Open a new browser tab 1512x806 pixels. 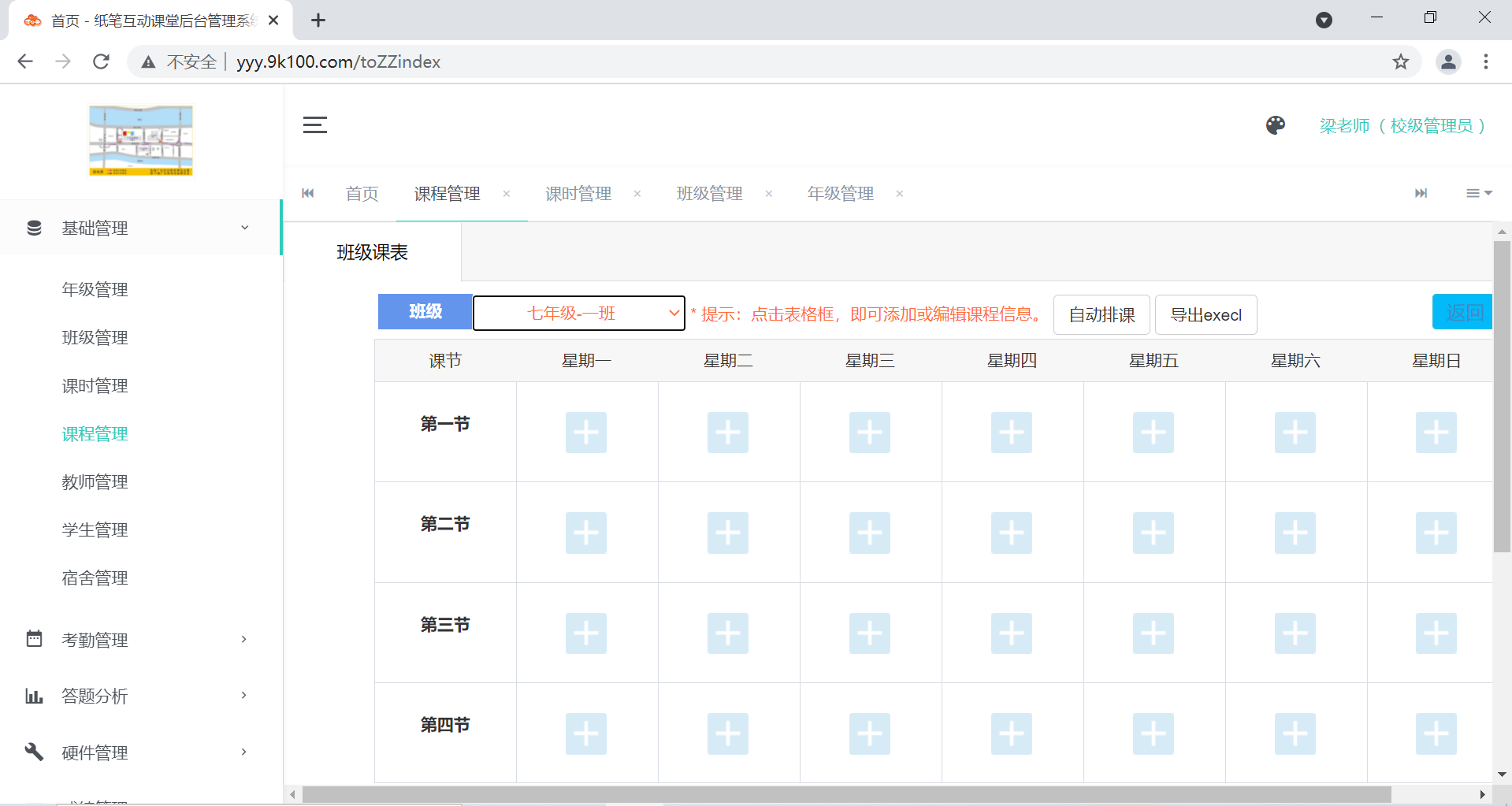coord(318,20)
